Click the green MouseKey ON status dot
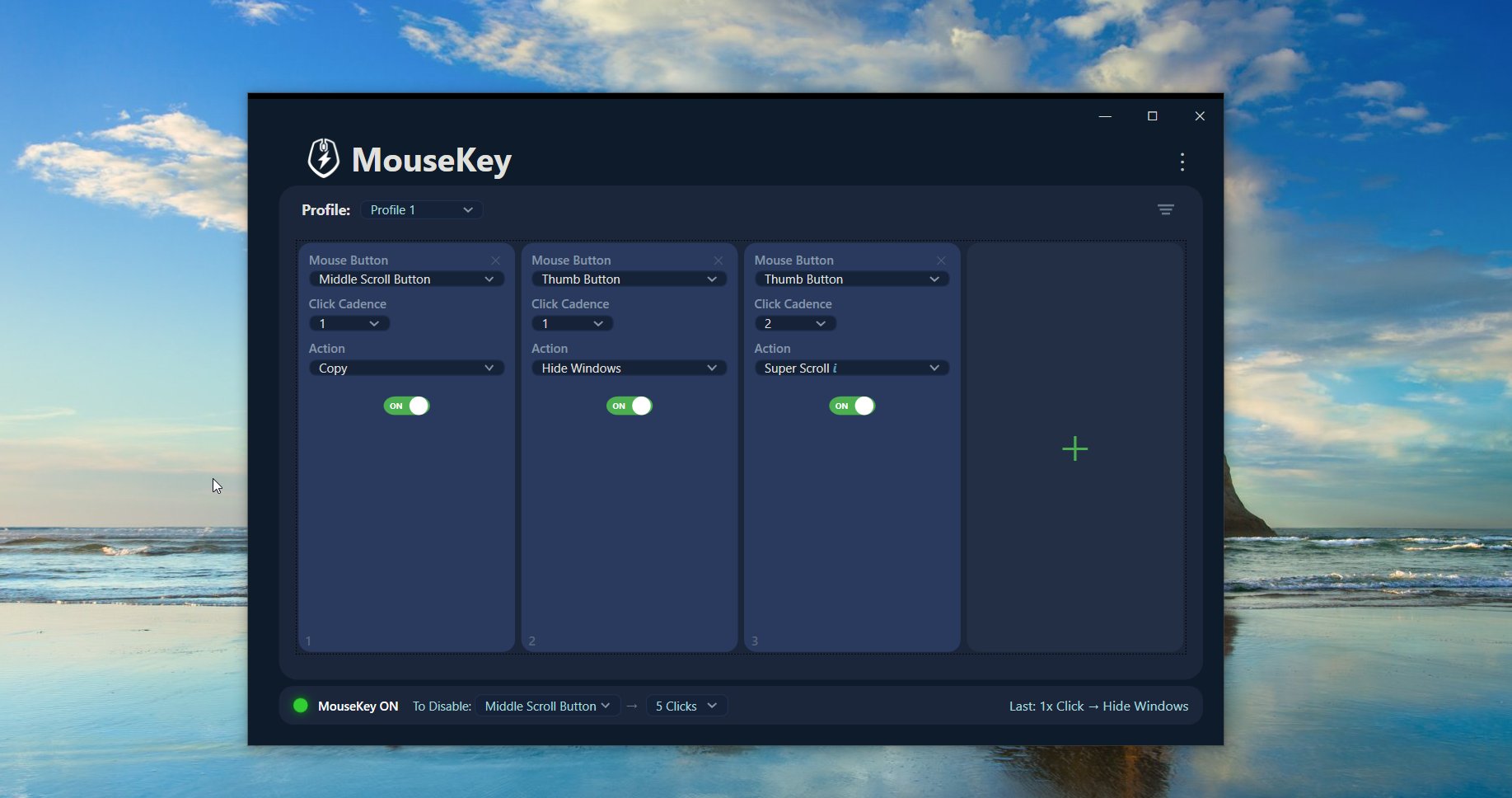Viewport: 1512px width, 798px height. [300, 706]
